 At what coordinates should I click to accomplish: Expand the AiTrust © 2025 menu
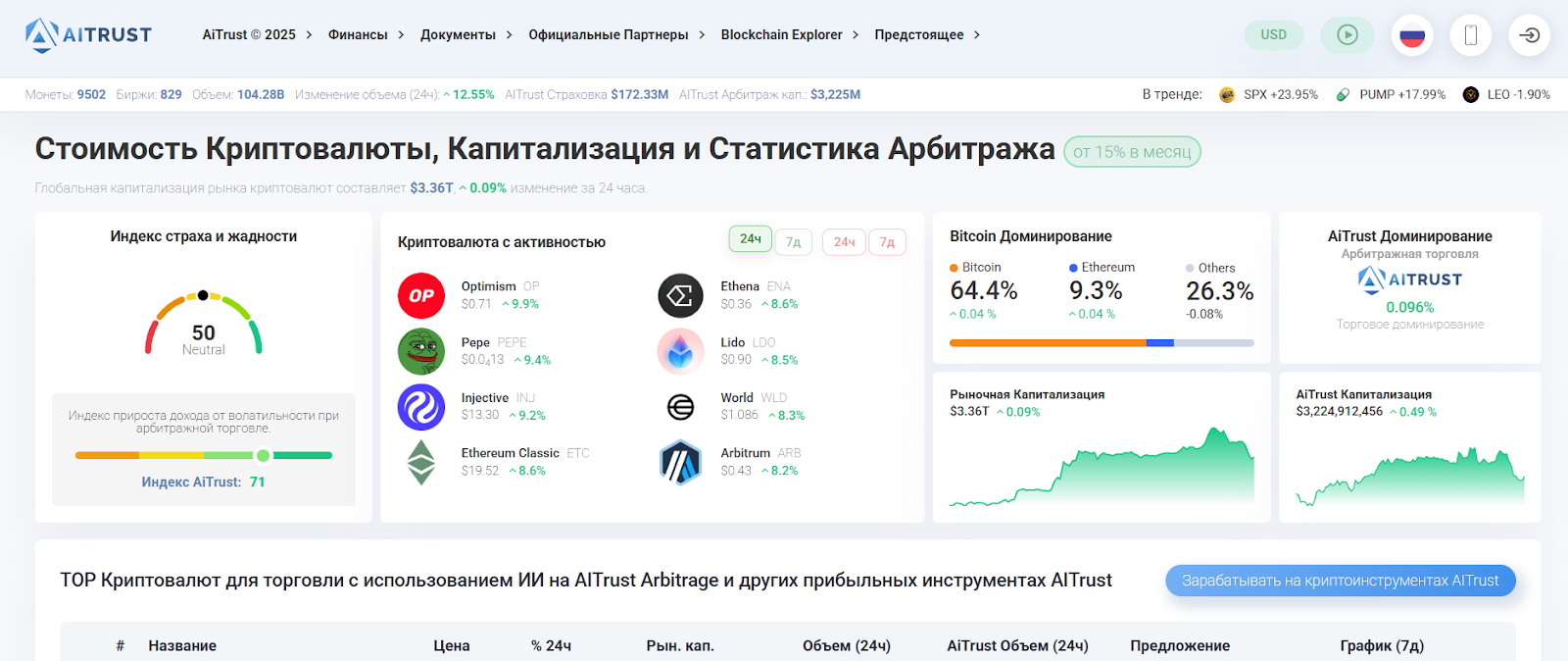(257, 35)
